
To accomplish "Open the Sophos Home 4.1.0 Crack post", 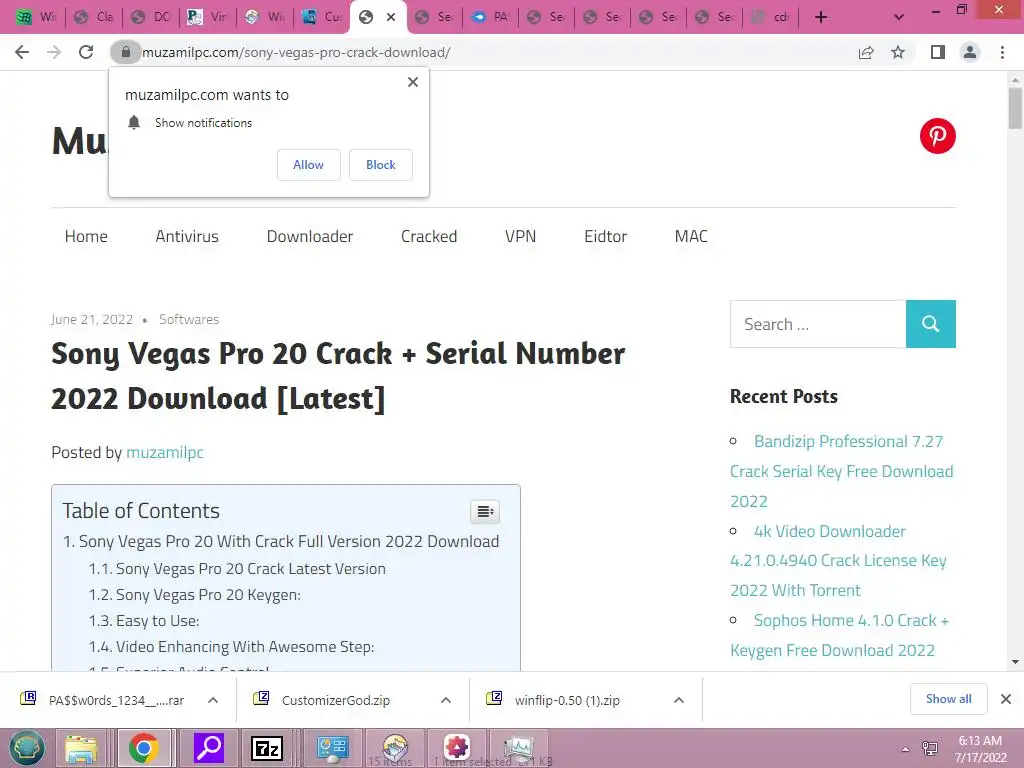I will (840, 635).
